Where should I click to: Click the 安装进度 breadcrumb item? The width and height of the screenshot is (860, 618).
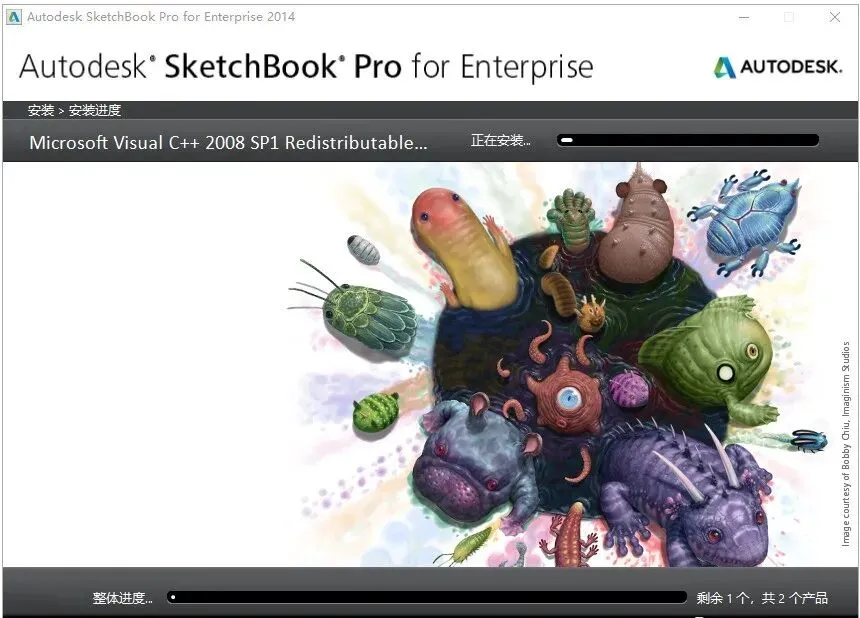(x=95, y=110)
